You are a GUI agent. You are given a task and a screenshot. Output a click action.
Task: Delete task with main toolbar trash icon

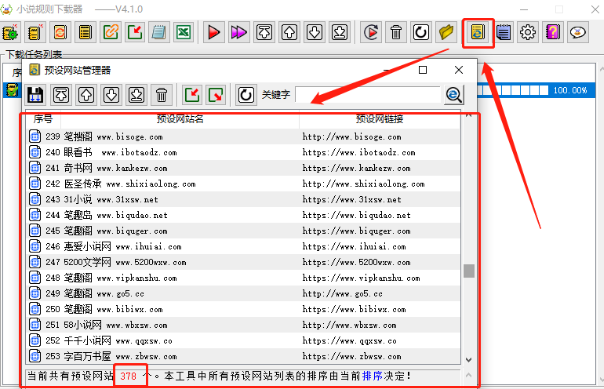(396, 32)
